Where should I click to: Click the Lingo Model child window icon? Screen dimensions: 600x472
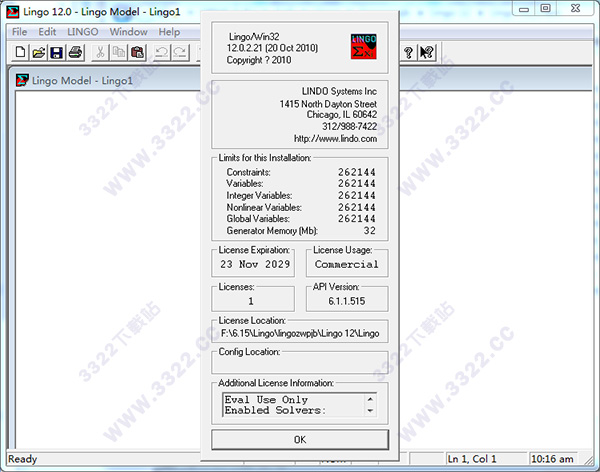point(22,80)
